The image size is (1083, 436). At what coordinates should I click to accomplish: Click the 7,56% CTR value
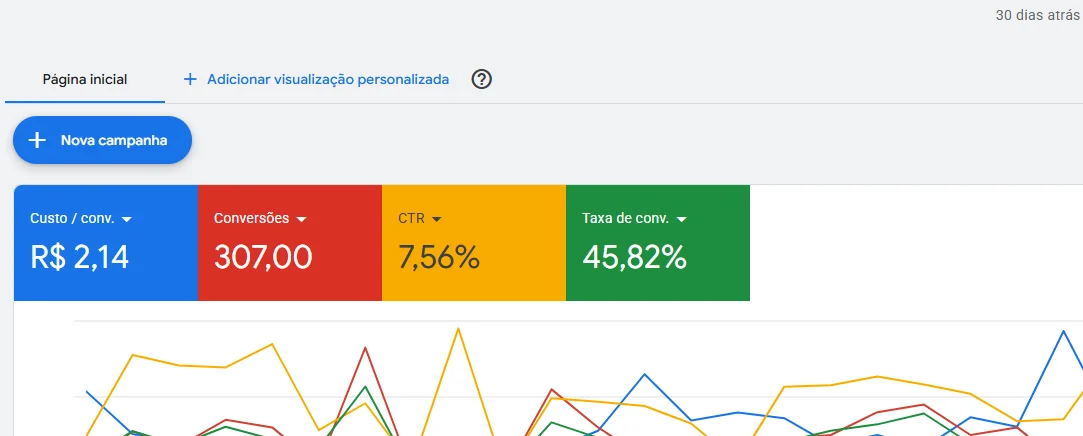coord(439,257)
